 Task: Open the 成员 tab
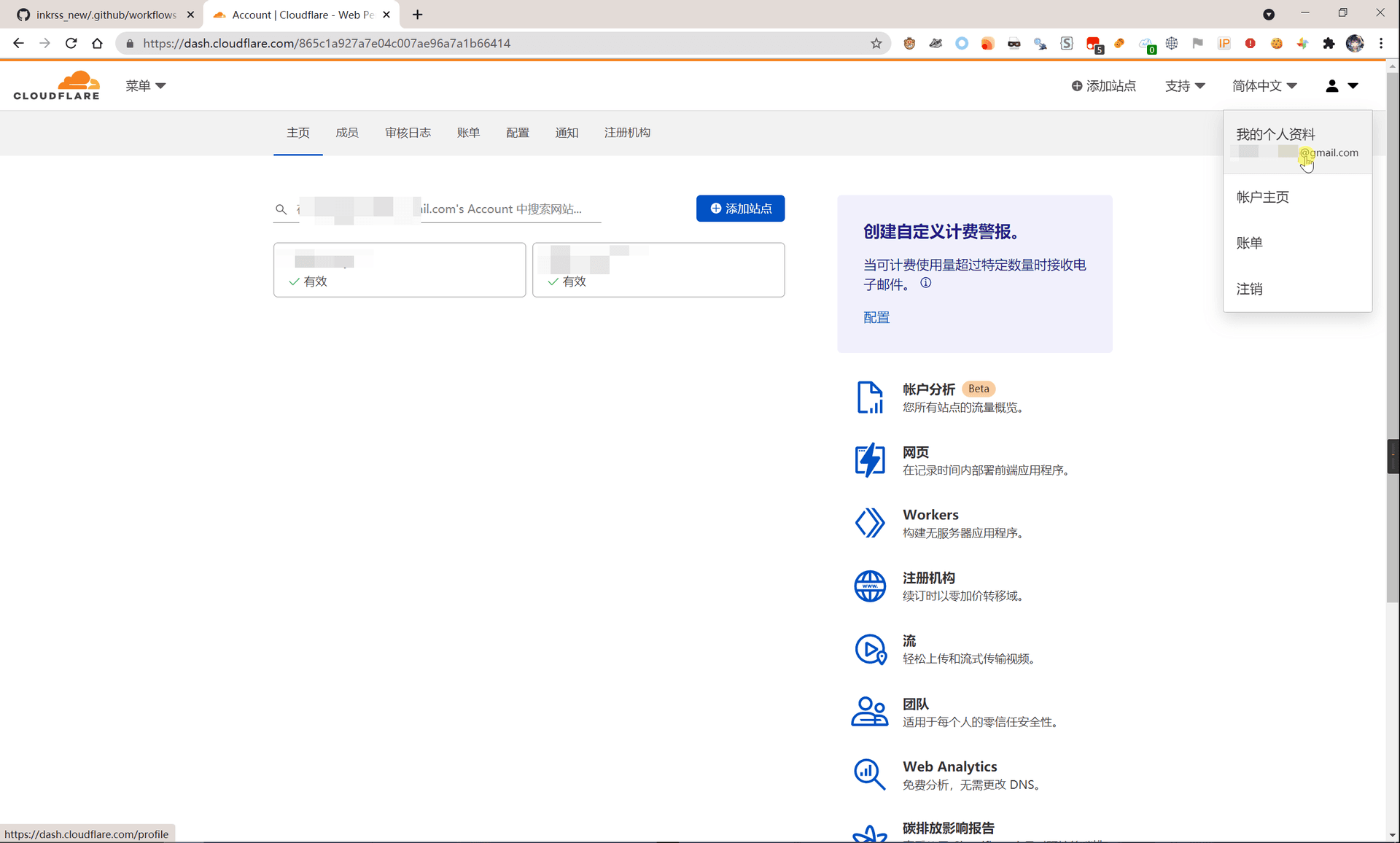pyautogui.click(x=347, y=133)
